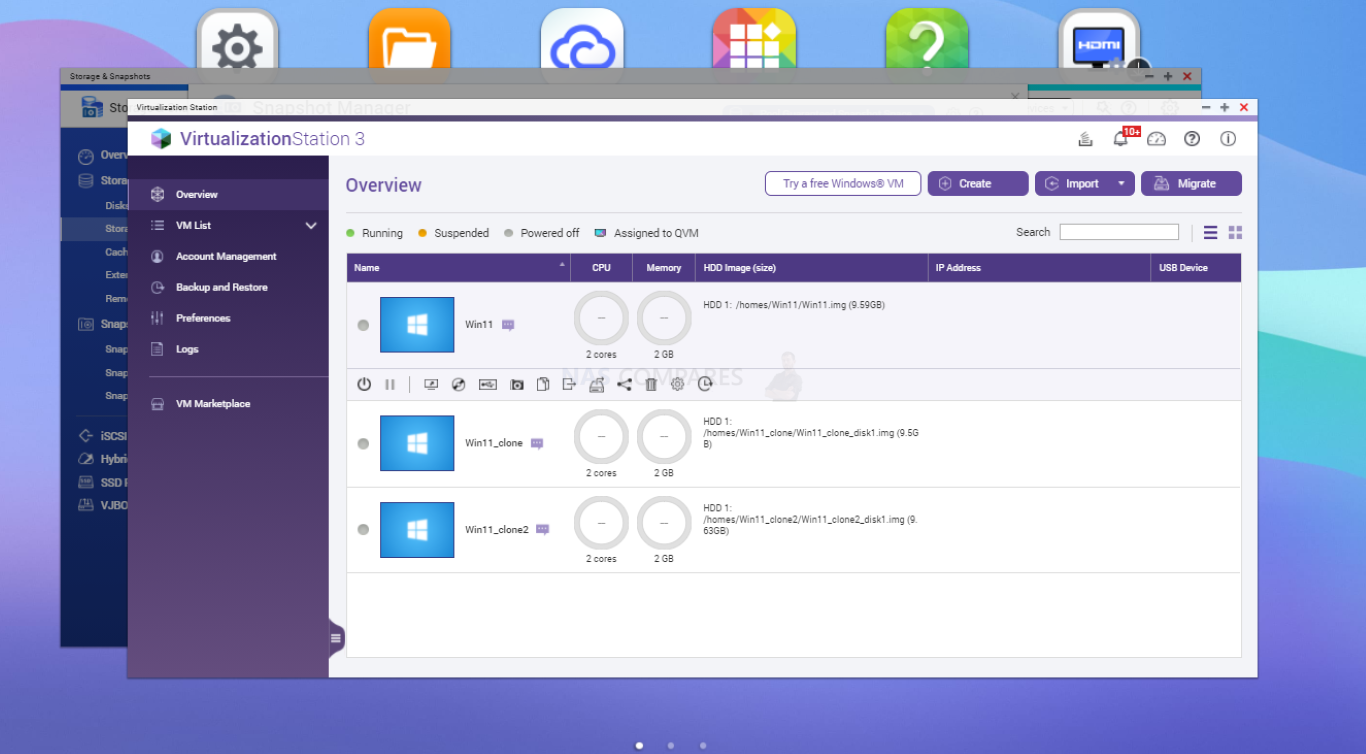Click the USB device icon for Win11
Image resolution: width=1366 pixels, height=754 pixels.
pos(487,384)
